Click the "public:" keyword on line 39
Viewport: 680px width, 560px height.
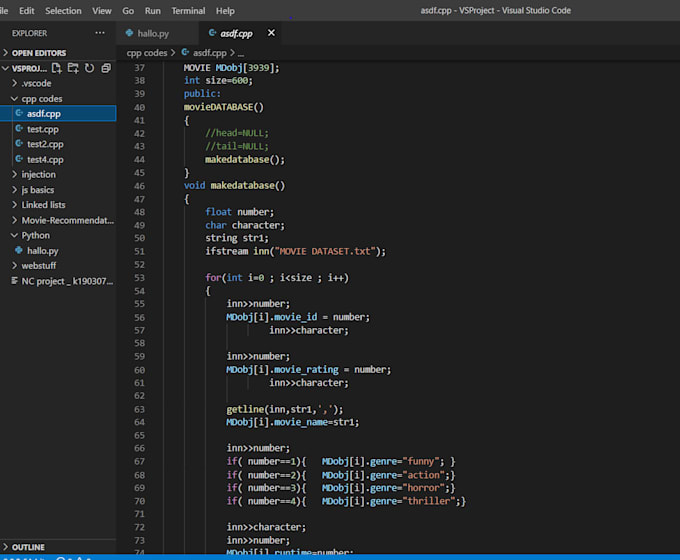pos(202,93)
